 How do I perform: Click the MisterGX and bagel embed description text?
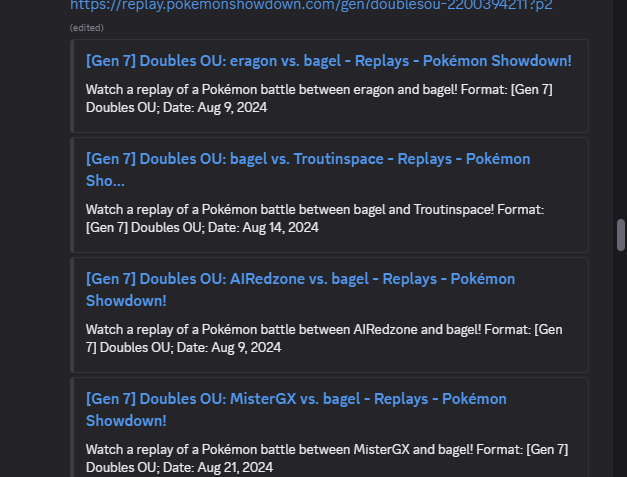(327, 458)
